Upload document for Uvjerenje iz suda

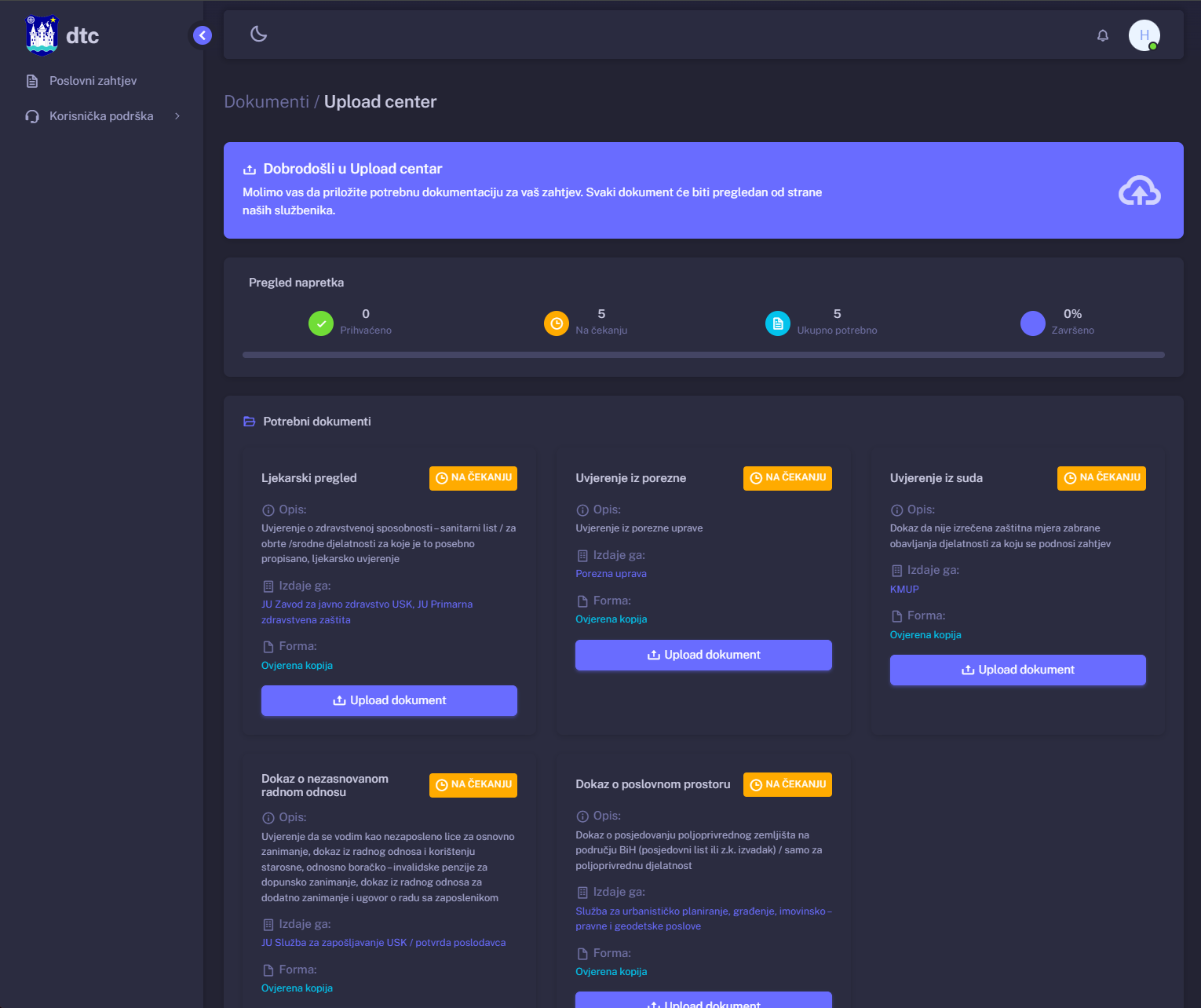[x=1017, y=670]
